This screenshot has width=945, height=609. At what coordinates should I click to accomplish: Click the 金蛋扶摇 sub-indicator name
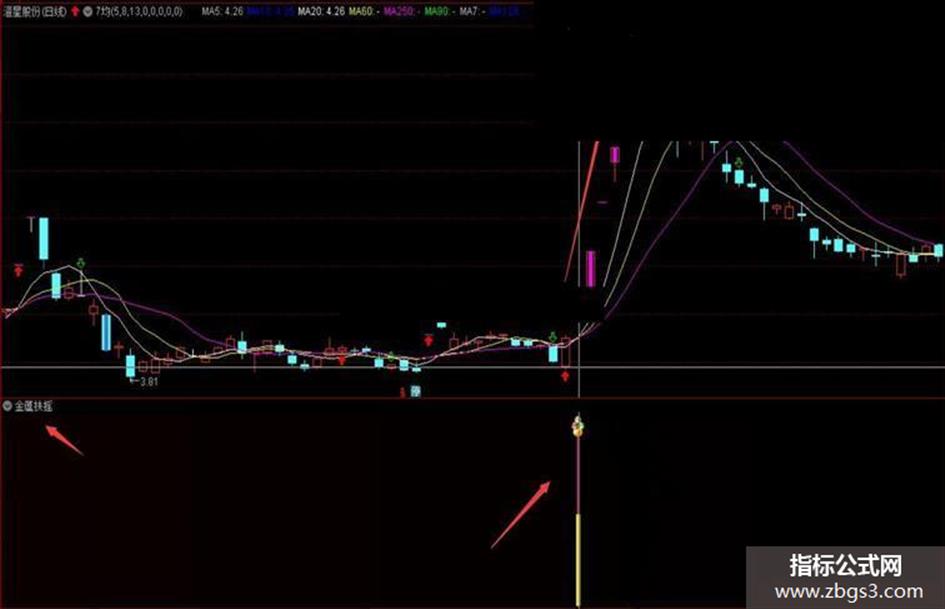pyautogui.click(x=34, y=406)
